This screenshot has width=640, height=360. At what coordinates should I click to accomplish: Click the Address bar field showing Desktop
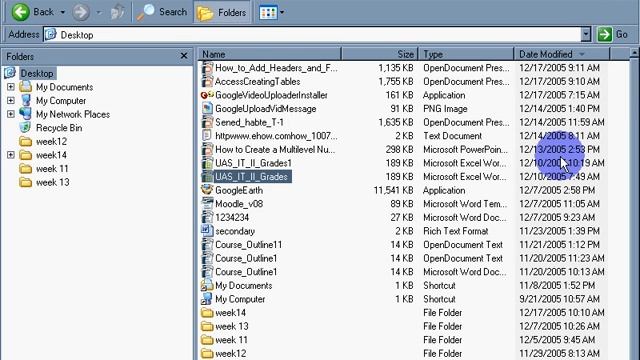(x=313, y=35)
